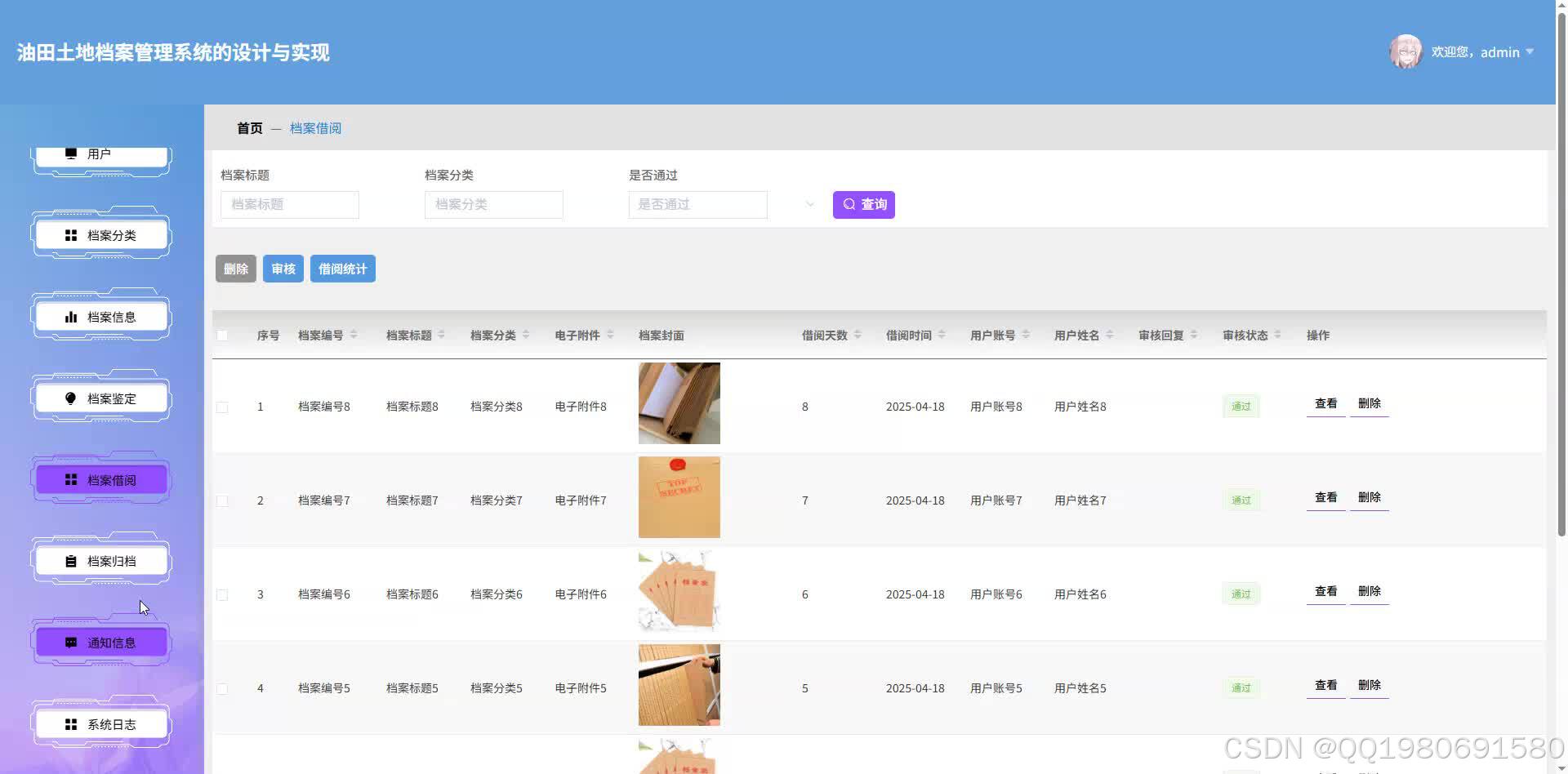Image resolution: width=1568 pixels, height=774 pixels.
Task: View the 系统日志 section
Action: pyautogui.click(x=100, y=723)
